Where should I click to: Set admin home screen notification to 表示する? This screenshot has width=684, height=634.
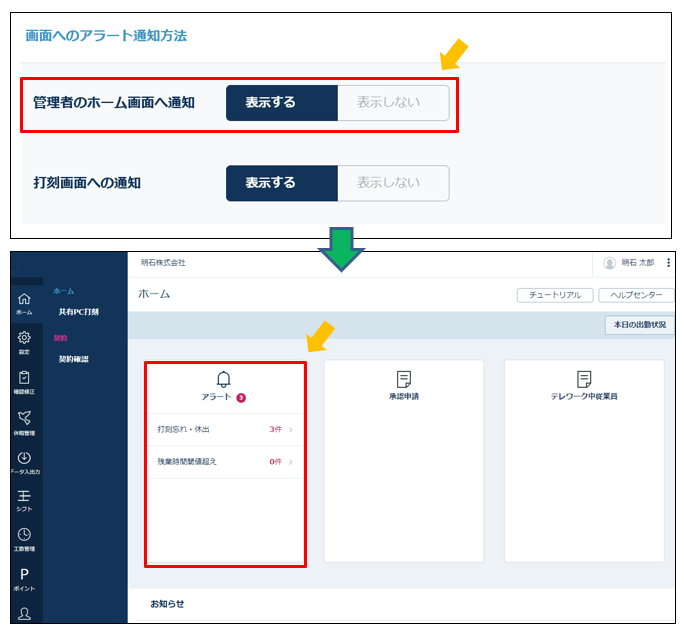click(x=282, y=103)
